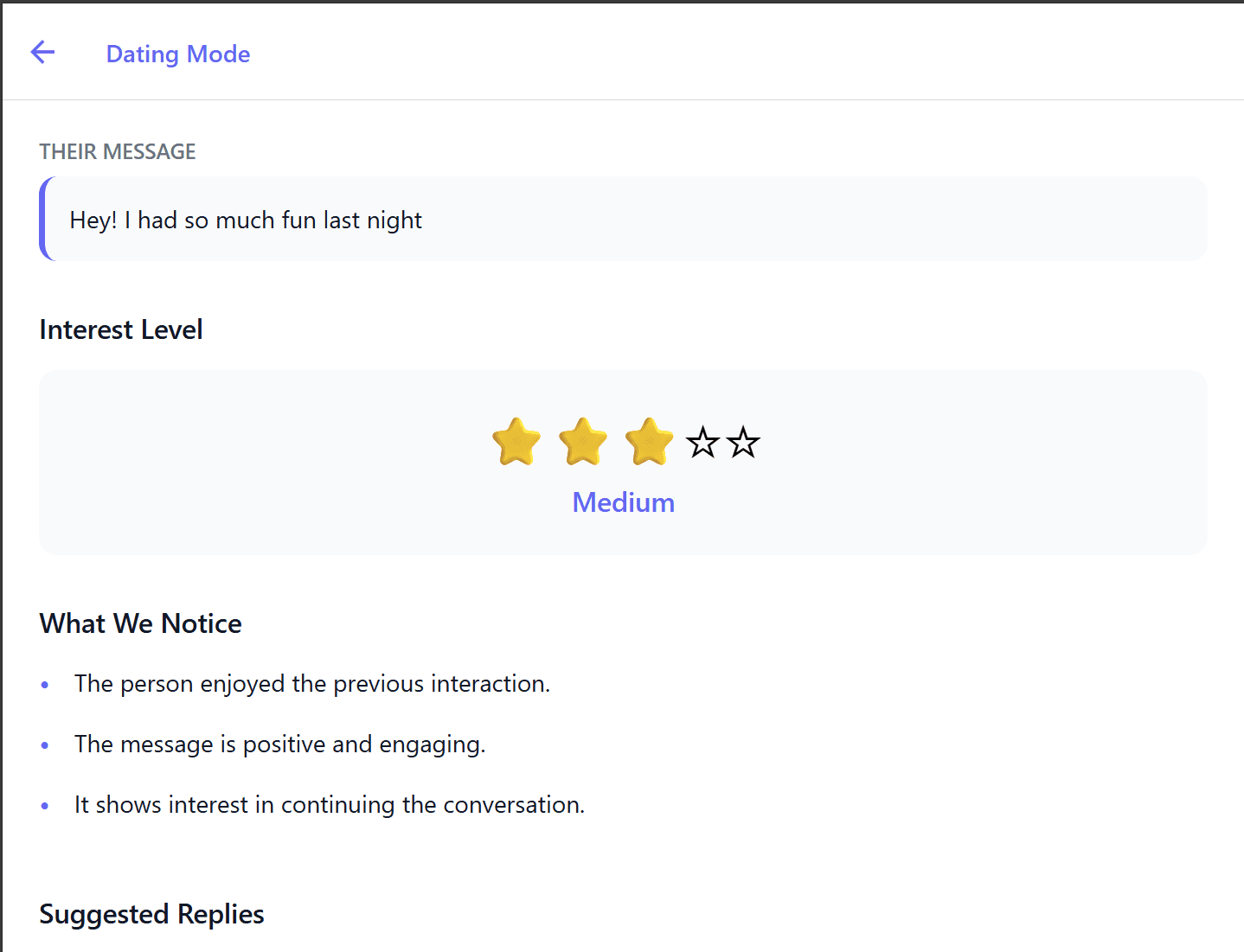Select the fifth, last empty star

(743, 443)
